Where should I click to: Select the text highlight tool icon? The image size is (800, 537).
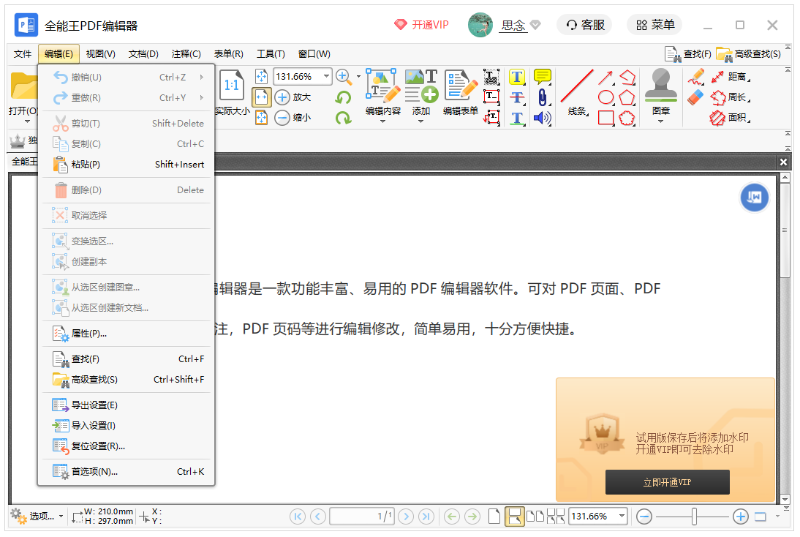pos(517,77)
